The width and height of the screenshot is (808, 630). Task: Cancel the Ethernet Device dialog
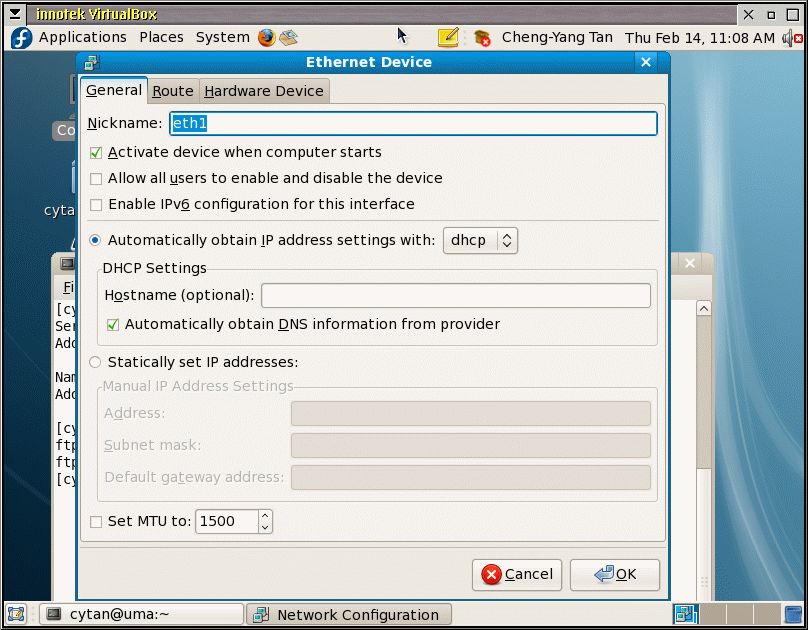[x=517, y=574]
